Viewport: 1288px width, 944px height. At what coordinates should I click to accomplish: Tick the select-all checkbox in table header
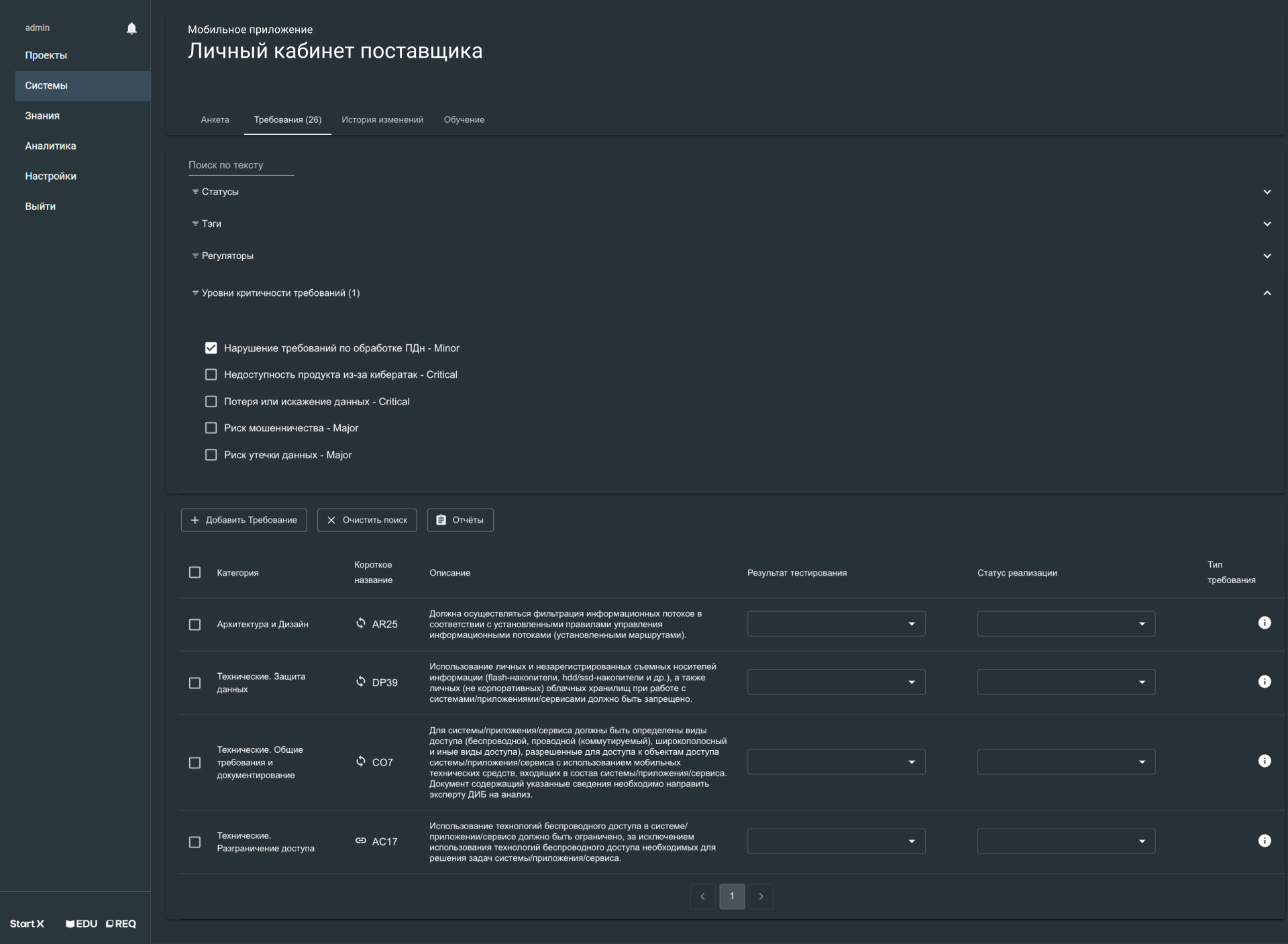[195, 572]
